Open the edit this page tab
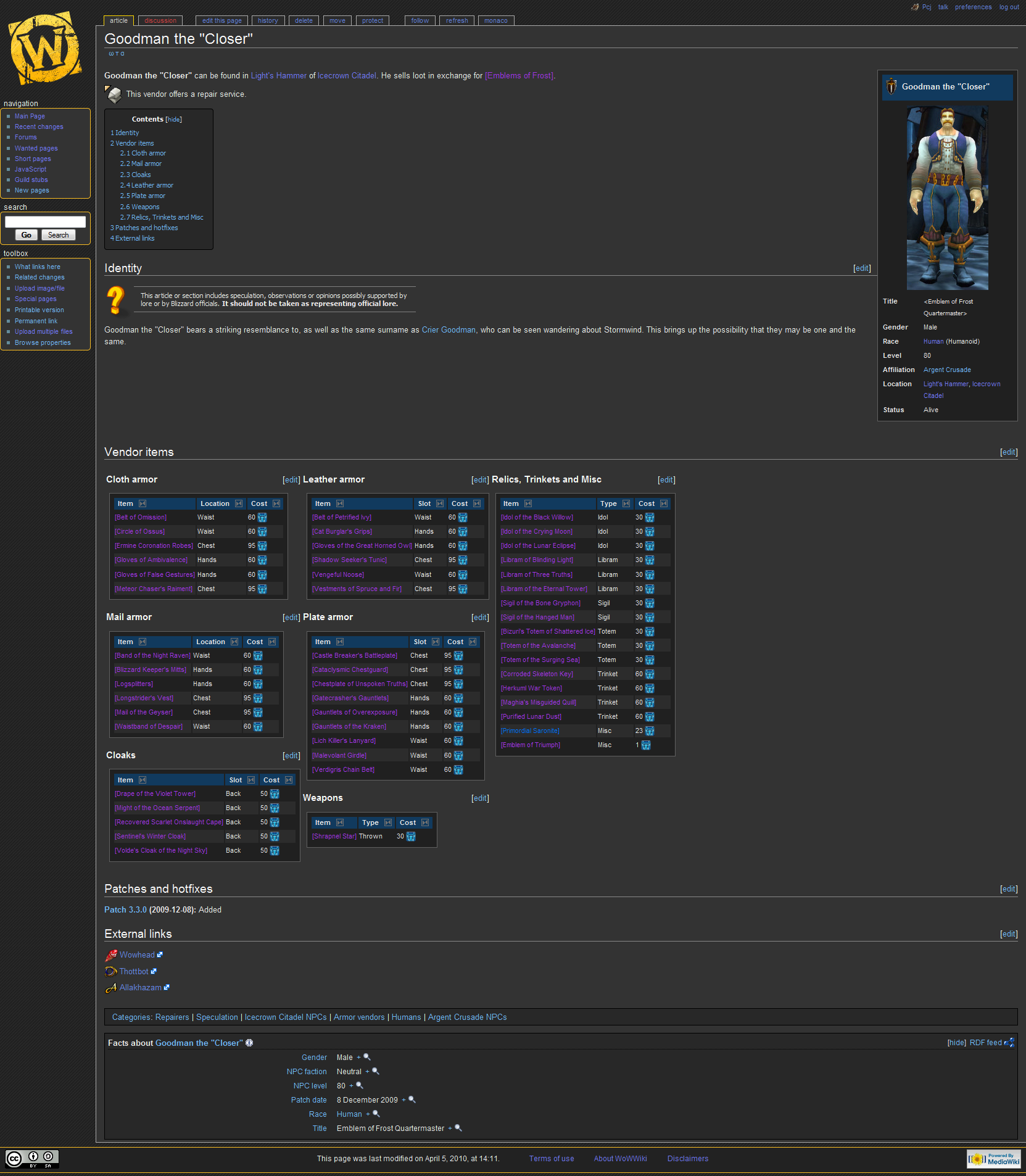Image resolution: width=1026 pixels, height=1176 pixels. click(222, 20)
